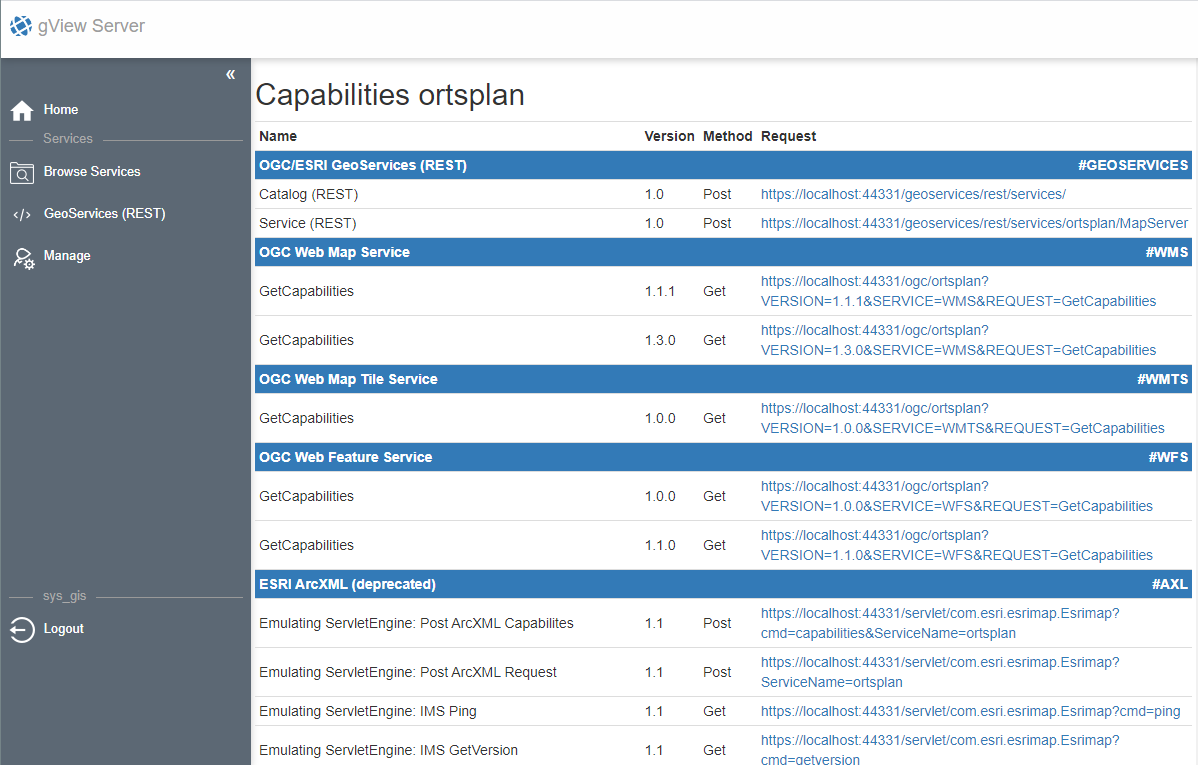The width and height of the screenshot is (1198, 765).
Task: Open the IMS getversion servlet link
Action: pyautogui.click(x=940, y=750)
